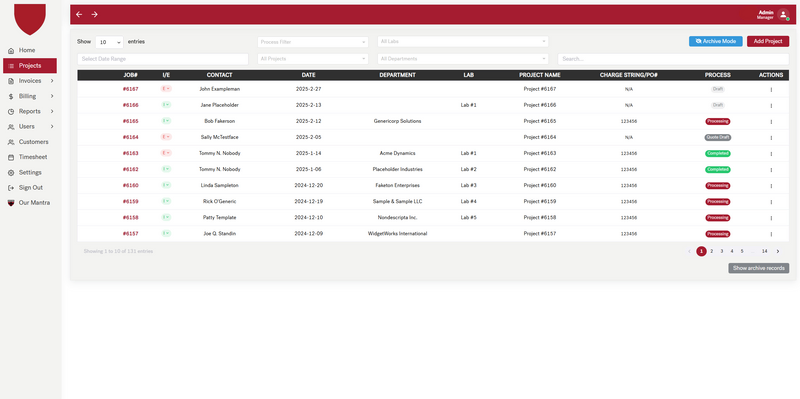Viewport: 800px width, 399px height.
Task: Toggle I/E dropdown for job #6166
Action: click(166, 105)
